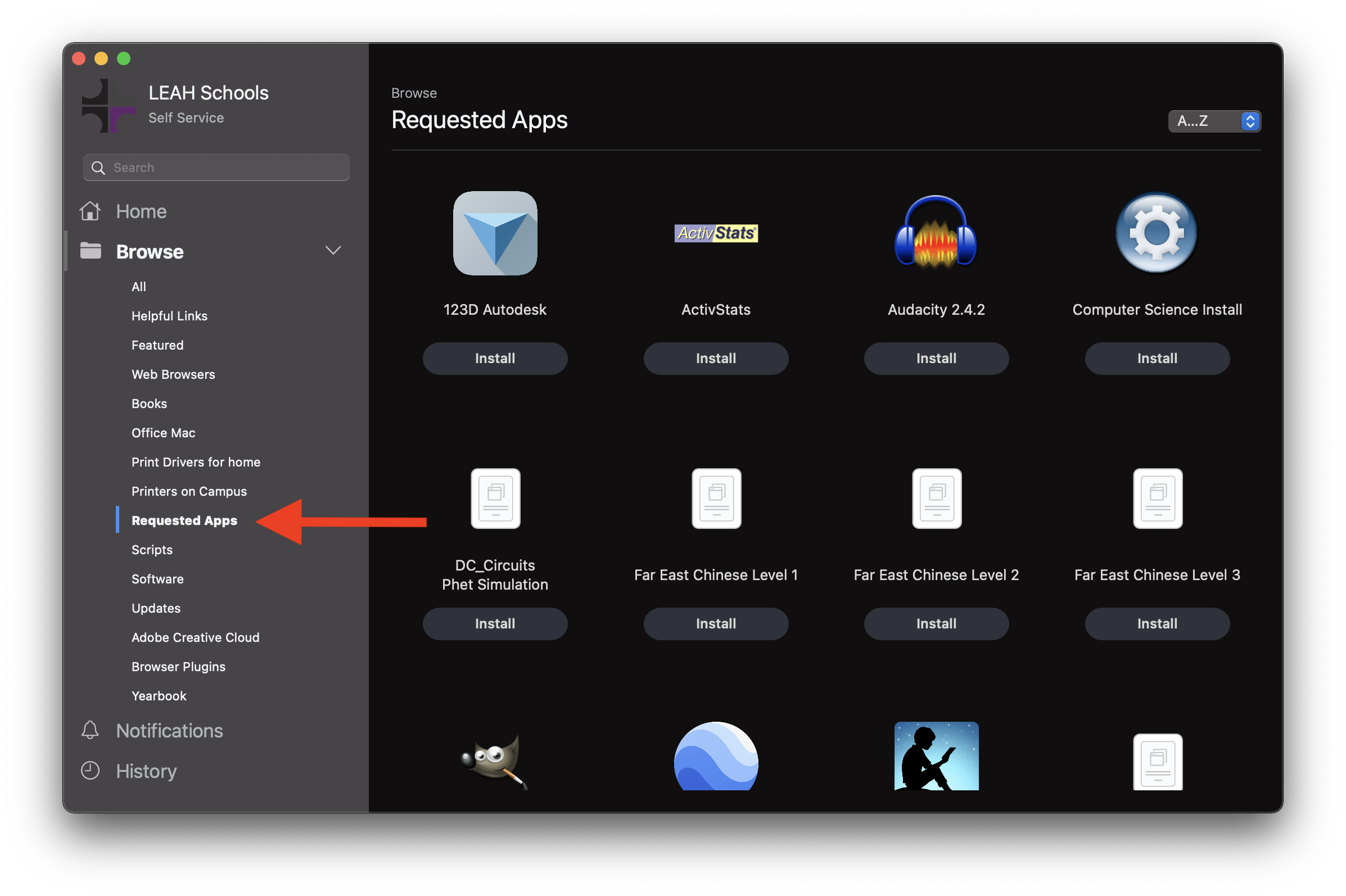This screenshot has height=896, width=1346.
Task: Select Requested Apps category
Action: click(184, 520)
